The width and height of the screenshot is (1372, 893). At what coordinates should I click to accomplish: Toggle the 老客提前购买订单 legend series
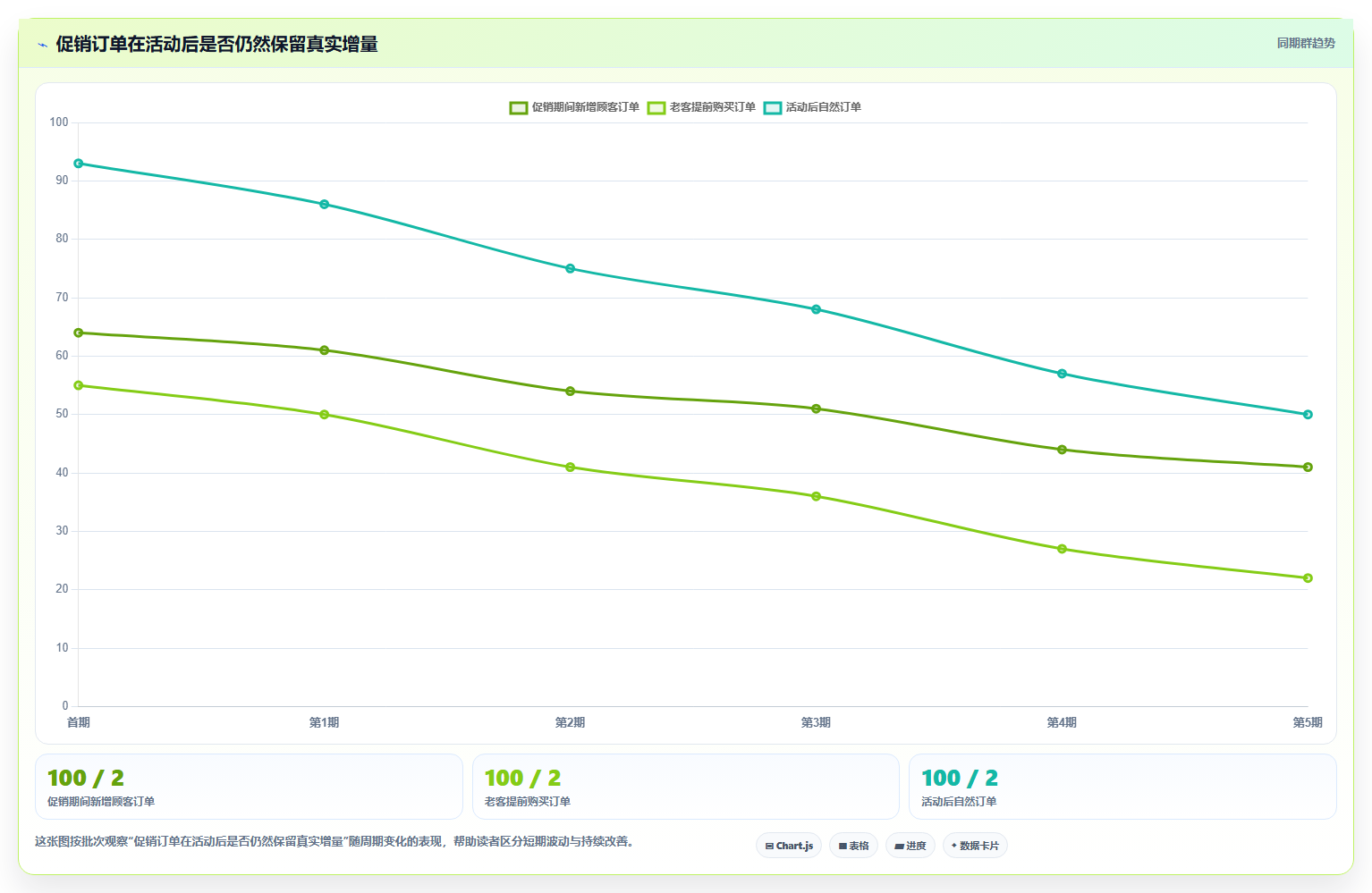click(701, 107)
